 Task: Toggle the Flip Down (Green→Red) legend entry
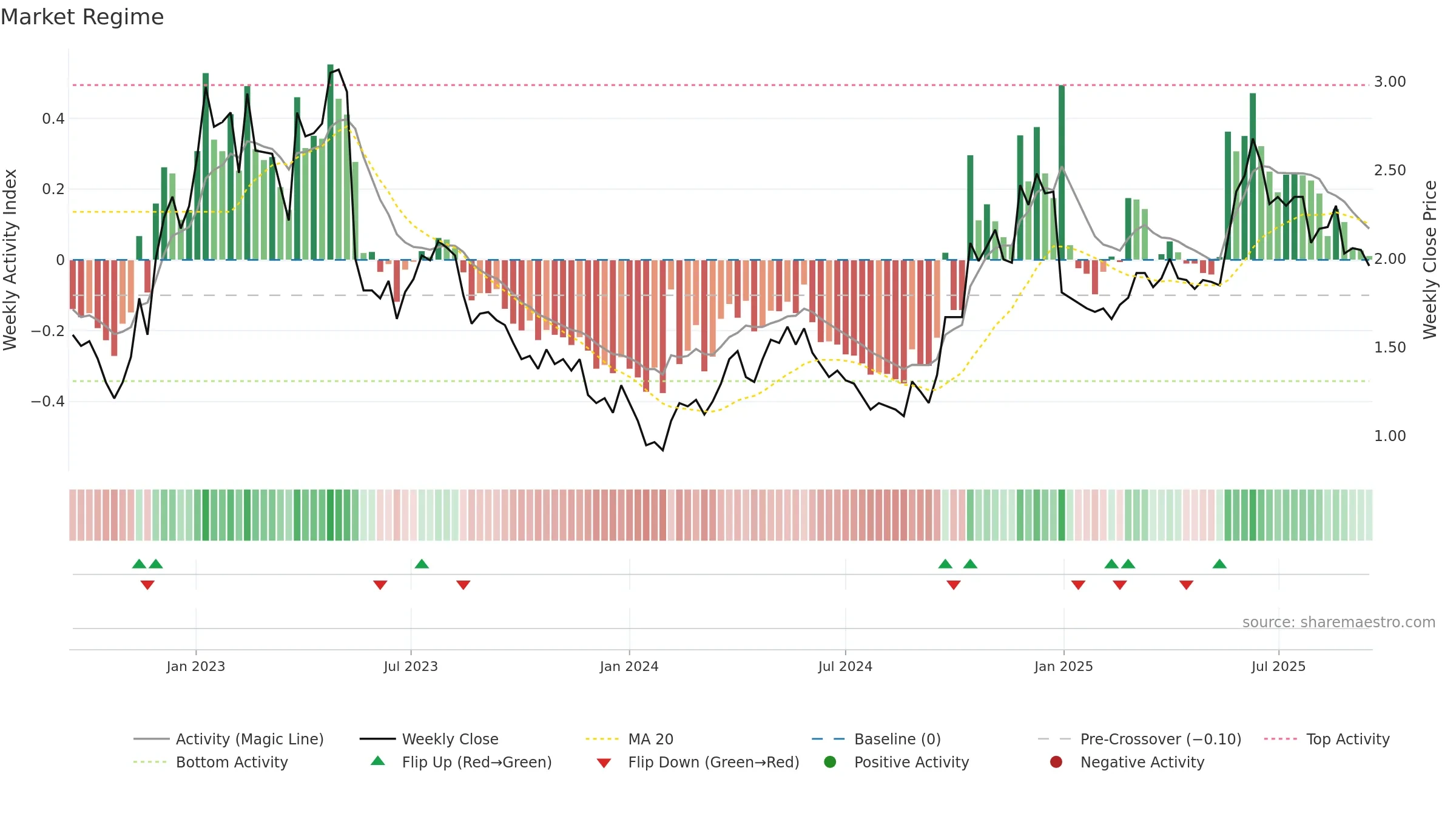[698, 762]
